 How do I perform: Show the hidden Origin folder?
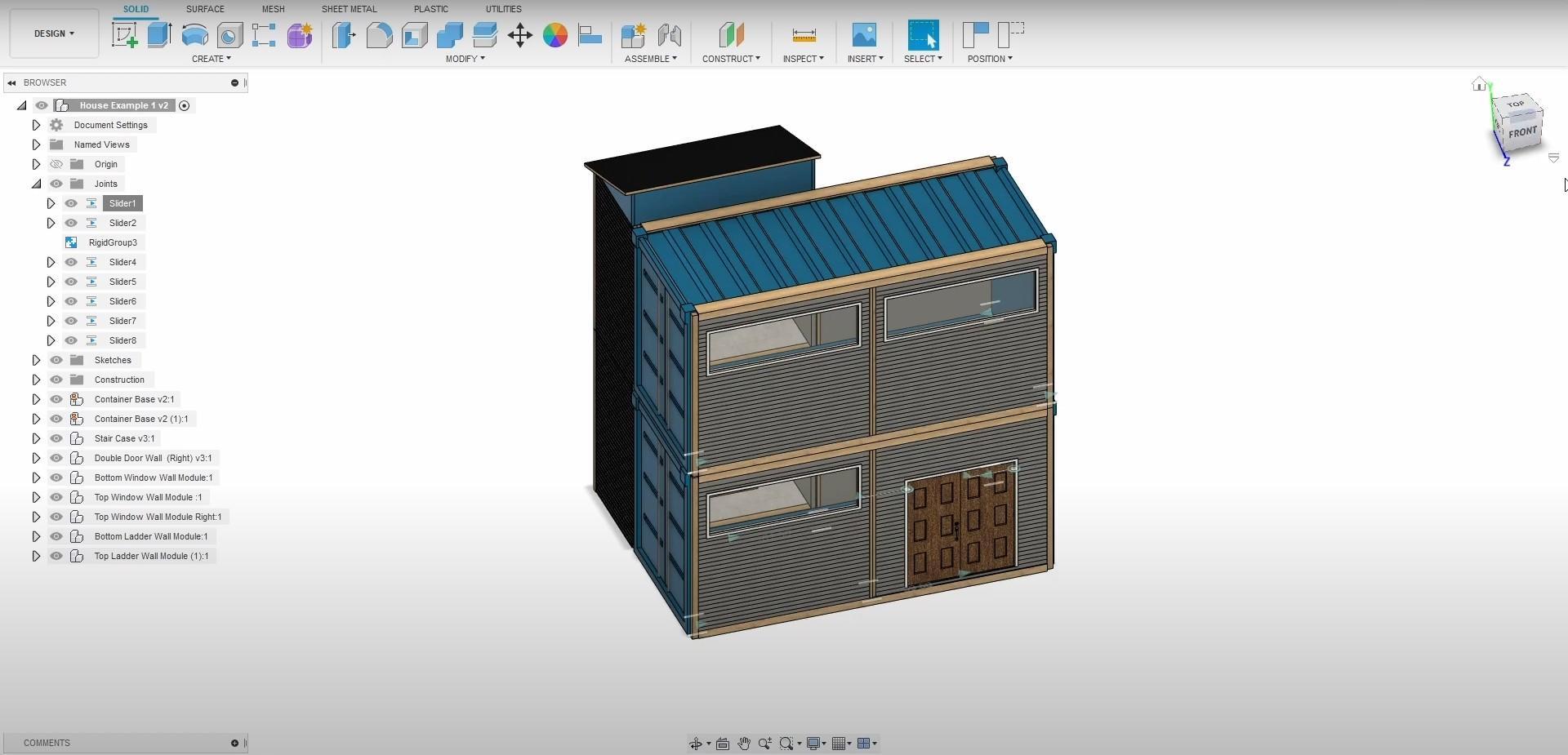(56, 164)
